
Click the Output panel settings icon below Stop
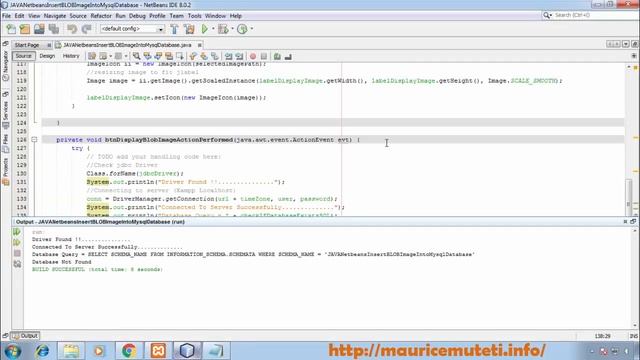click(17, 264)
